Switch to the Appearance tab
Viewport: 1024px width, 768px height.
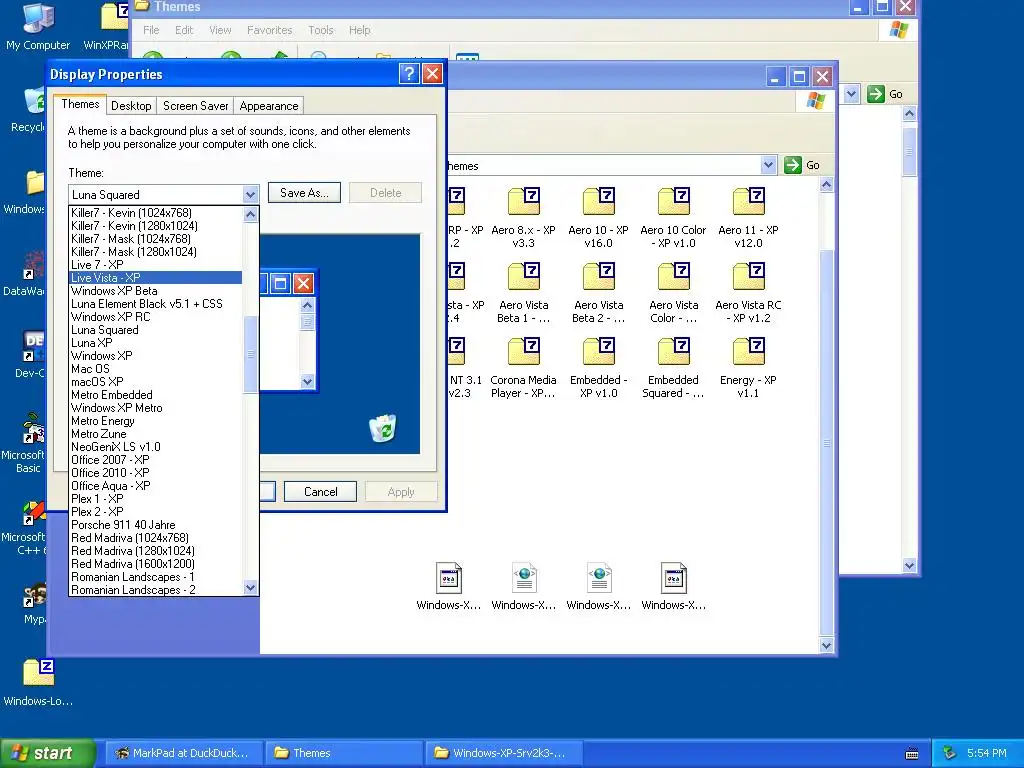click(268, 106)
